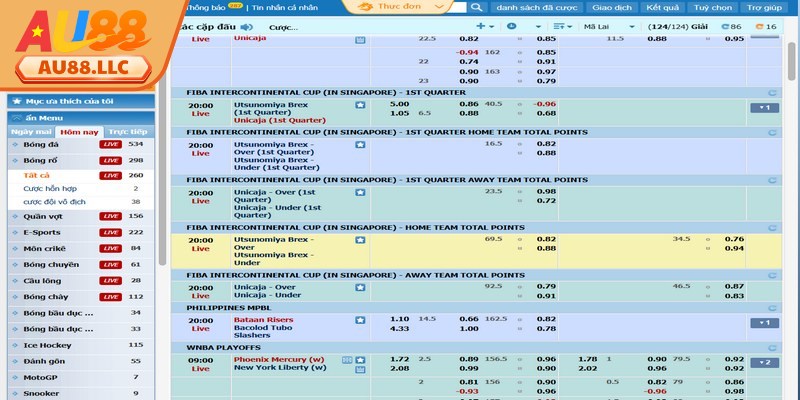Viewport: 800px width, 400px height.
Task: Open the Phoenix Mercury statistics icon
Action: click(347, 360)
